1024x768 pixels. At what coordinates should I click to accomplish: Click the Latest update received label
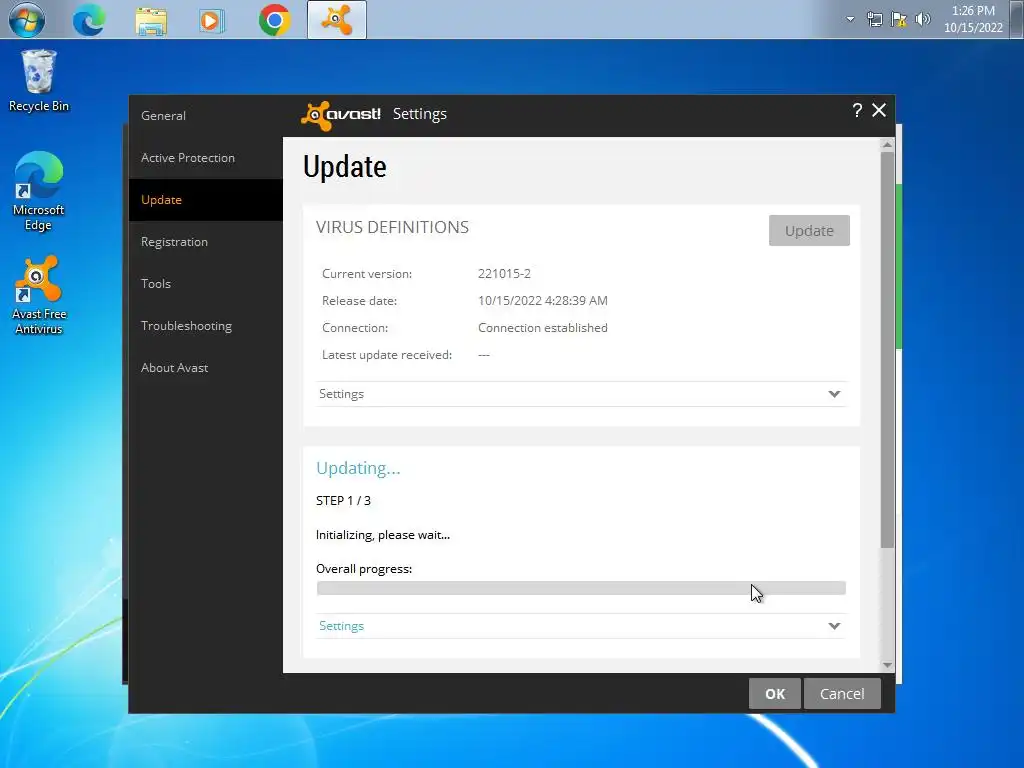[x=387, y=355]
